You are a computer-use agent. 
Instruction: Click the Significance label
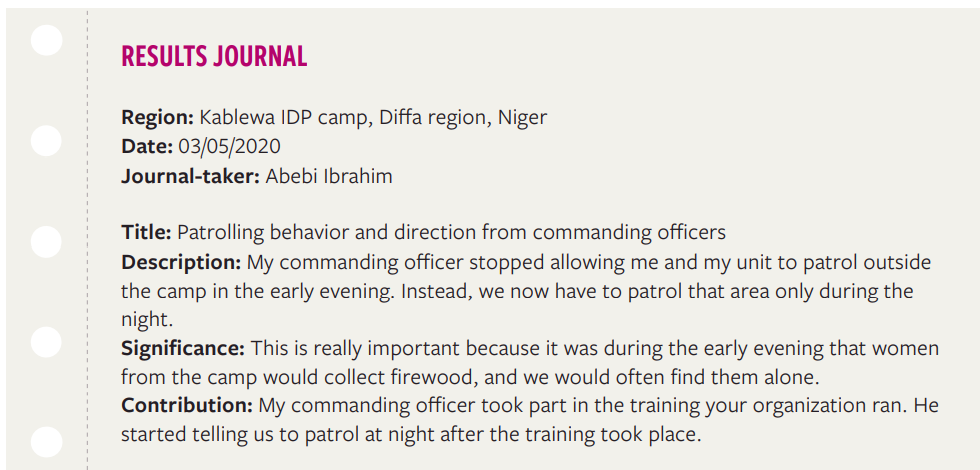coord(183,348)
